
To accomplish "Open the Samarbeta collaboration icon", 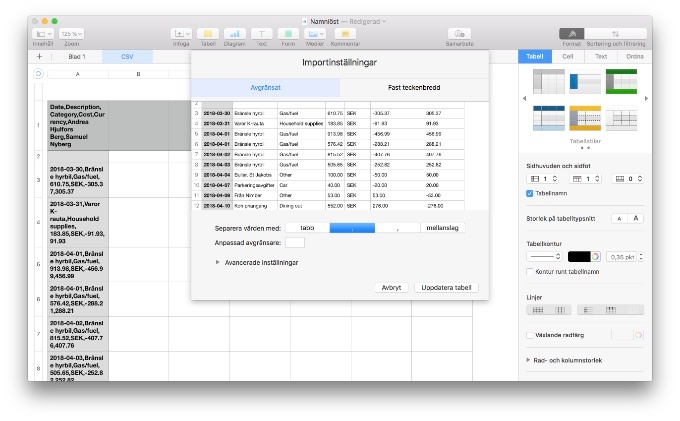I will point(459,34).
